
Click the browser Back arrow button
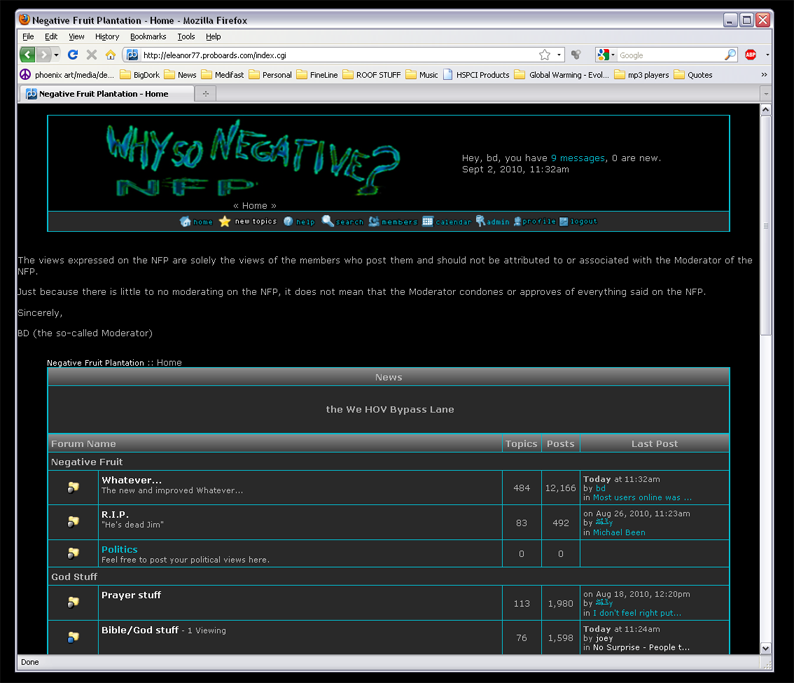click(27, 55)
